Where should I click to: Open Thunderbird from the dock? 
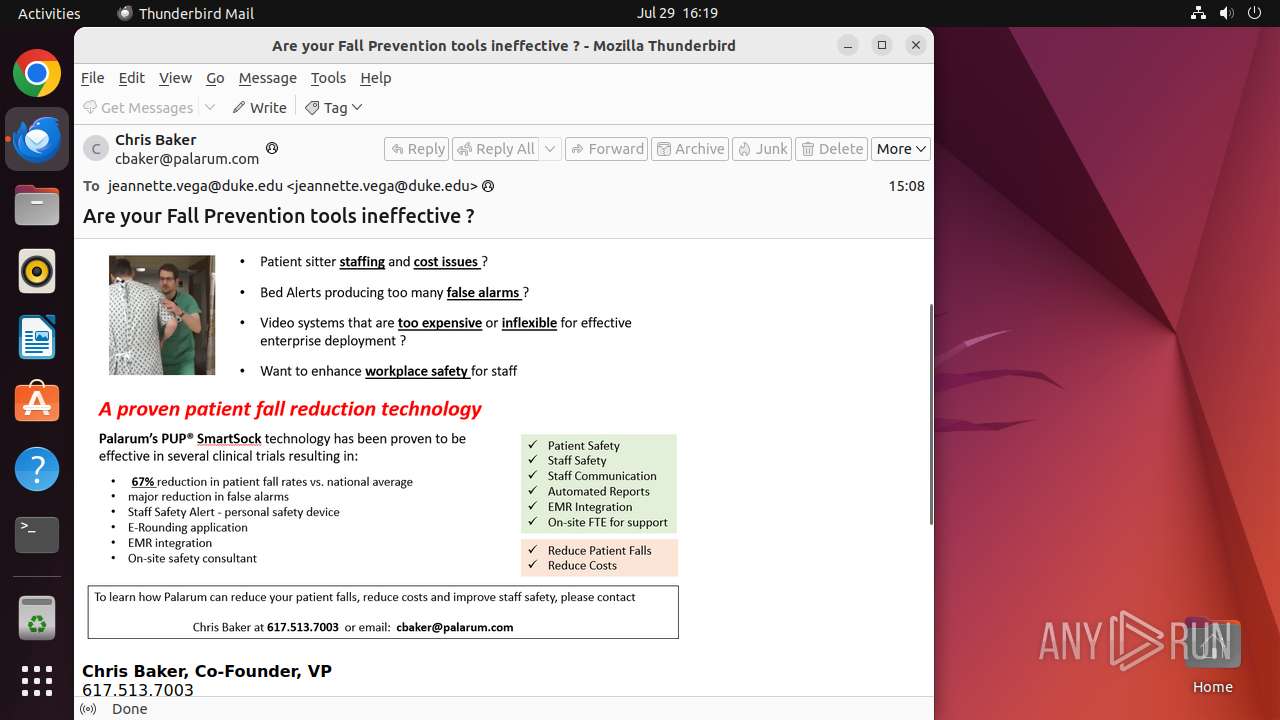point(37,140)
